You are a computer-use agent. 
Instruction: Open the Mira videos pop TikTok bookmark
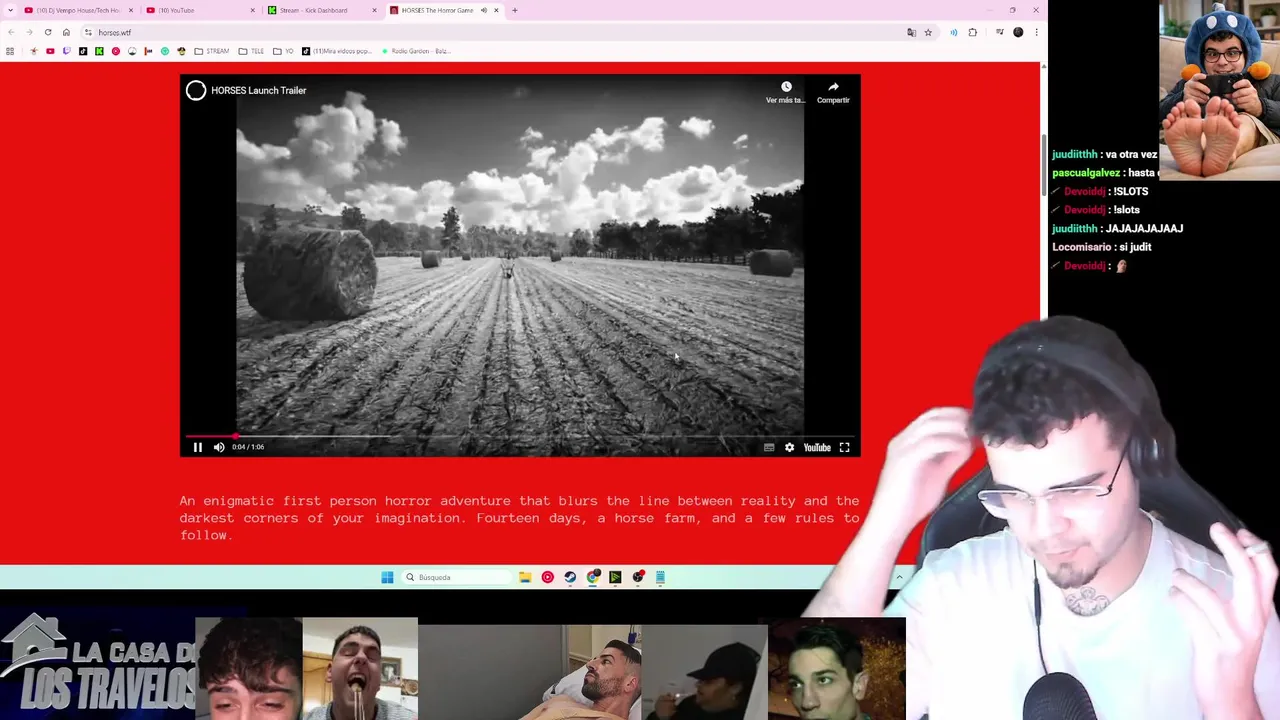tap(337, 51)
